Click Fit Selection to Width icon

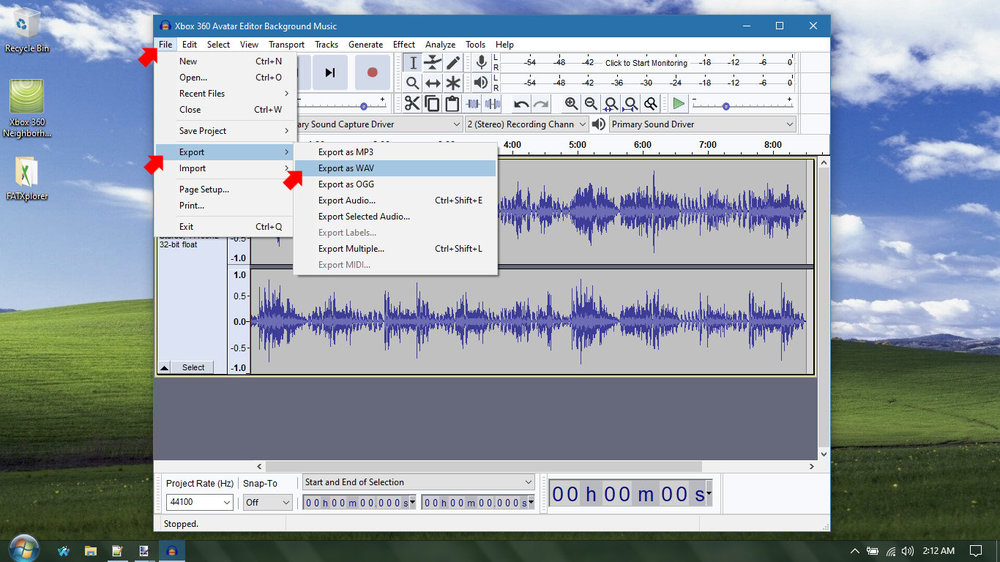pyautogui.click(x=611, y=103)
